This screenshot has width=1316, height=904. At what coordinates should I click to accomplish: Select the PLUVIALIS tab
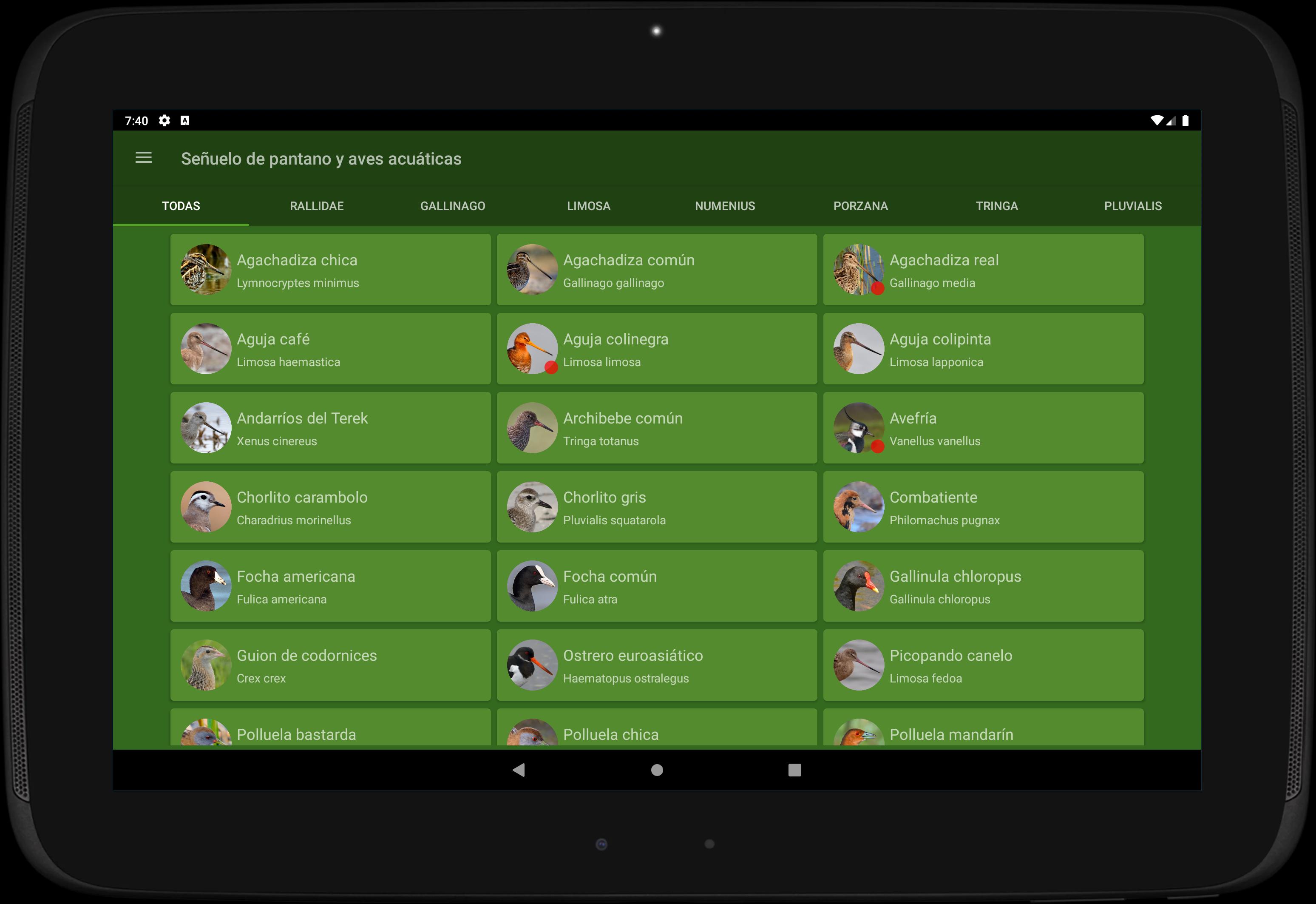pyautogui.click(x=1132, y=206)
